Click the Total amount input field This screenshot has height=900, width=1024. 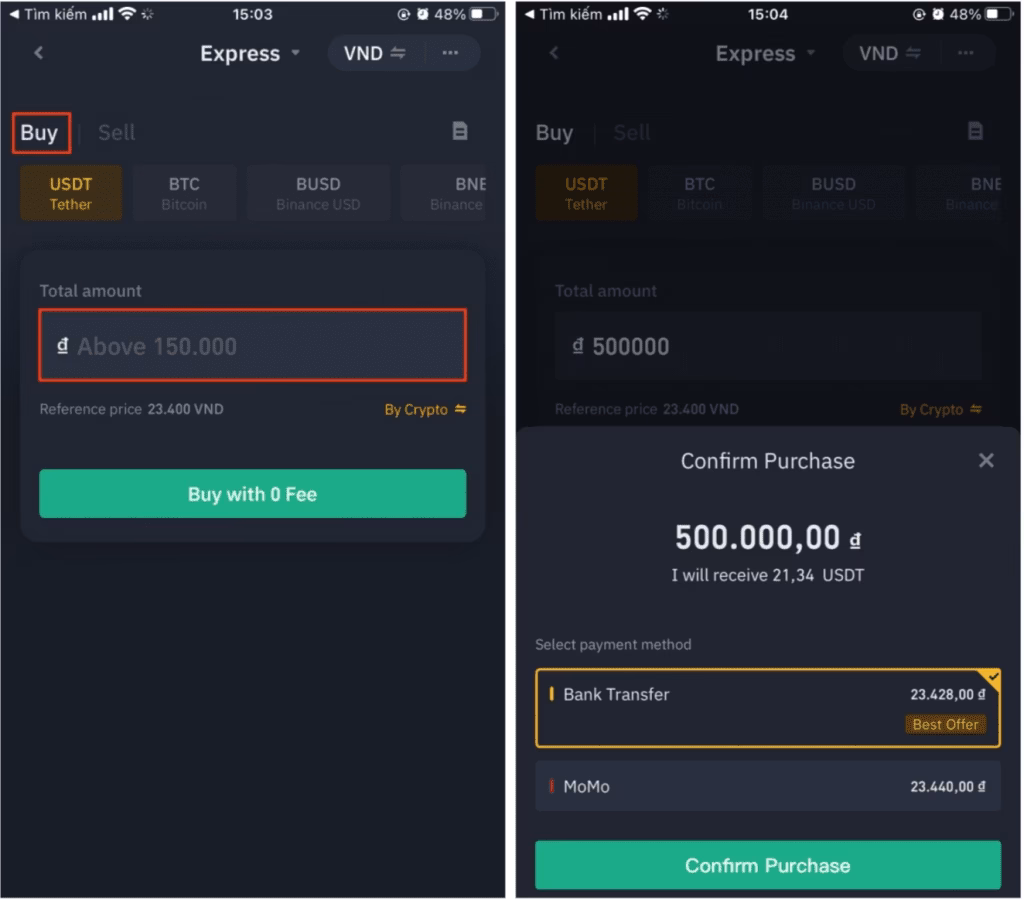252,345
